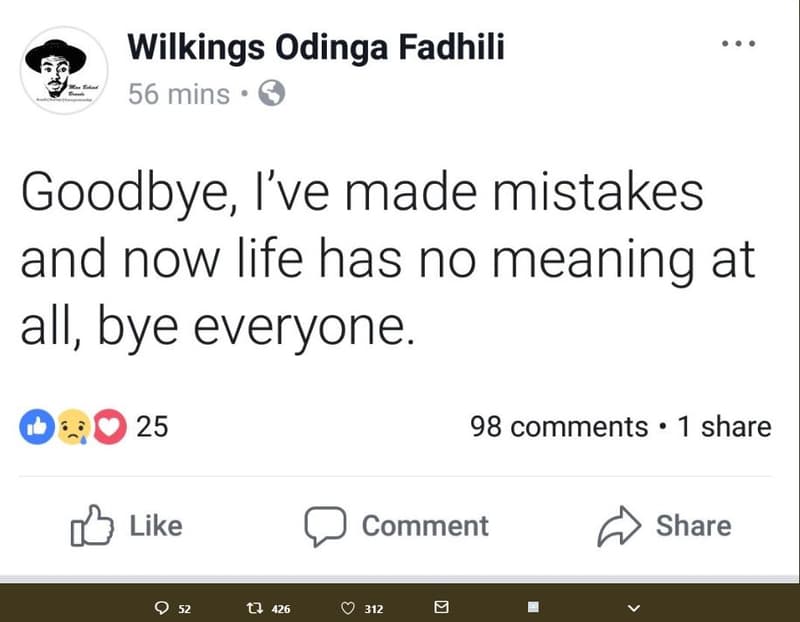The image size is (800, 622).
Task: Open Wilkings Odinga Fadhili's profile name
Action: pyautogui.click(x=314, y=46)
